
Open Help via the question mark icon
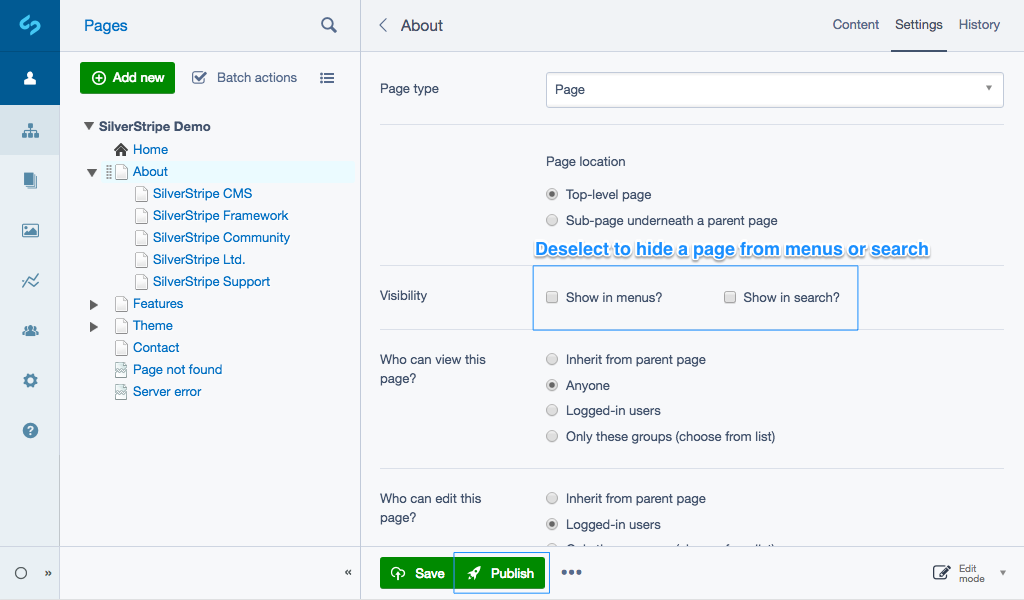coord(30,430)
